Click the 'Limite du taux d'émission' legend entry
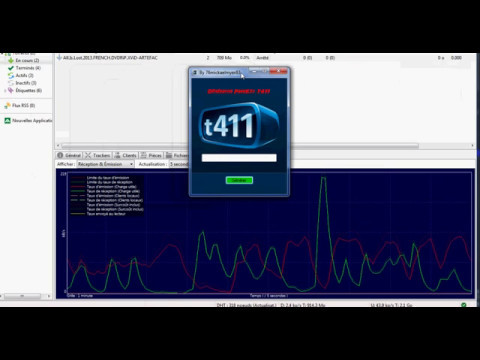480x360 pixels. tap(108, 178)
